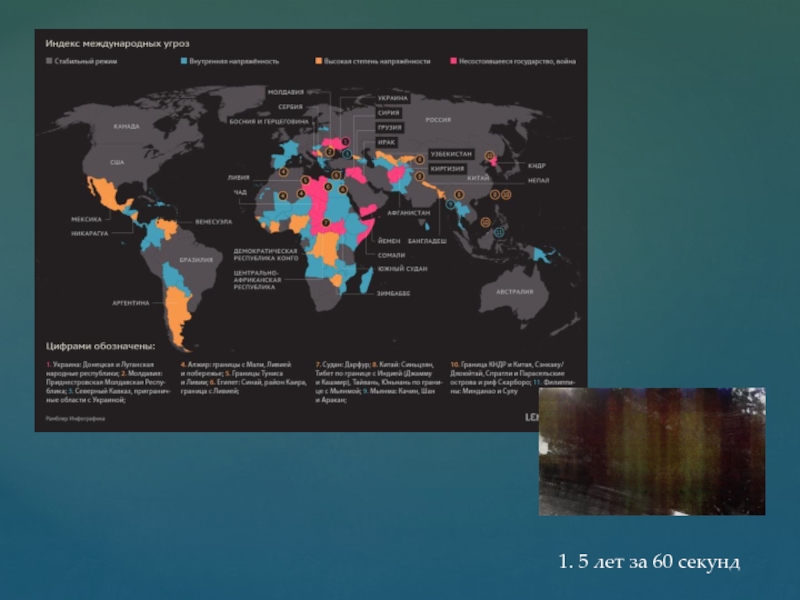Click the 'ЗИМБАБВЕ' map label
The height and width of the screenshot is (600, 800).
[x=393, y=294]
